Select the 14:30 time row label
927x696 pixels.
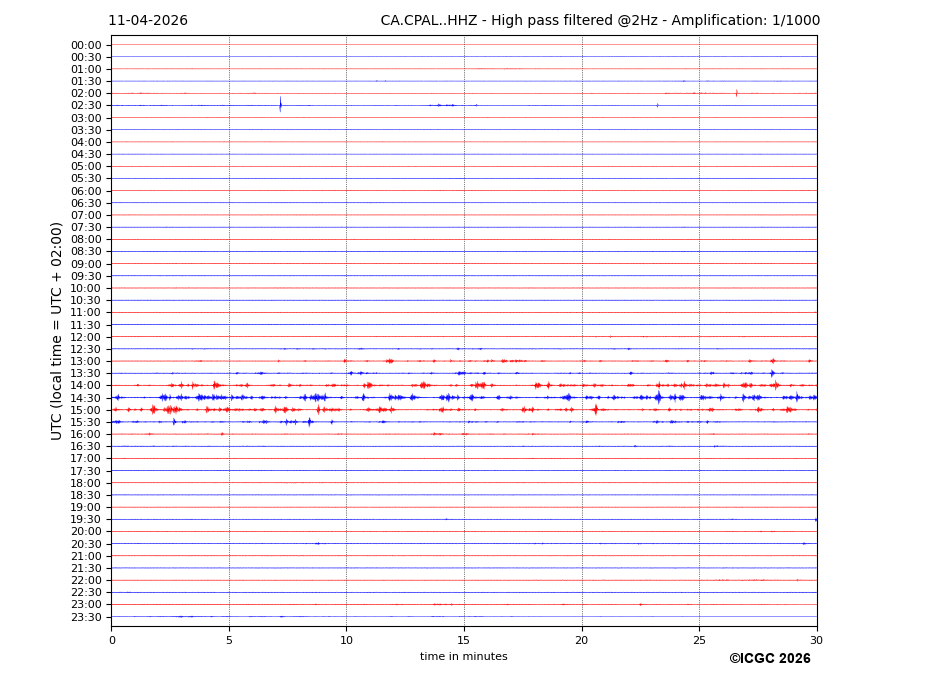coord(86,398)
